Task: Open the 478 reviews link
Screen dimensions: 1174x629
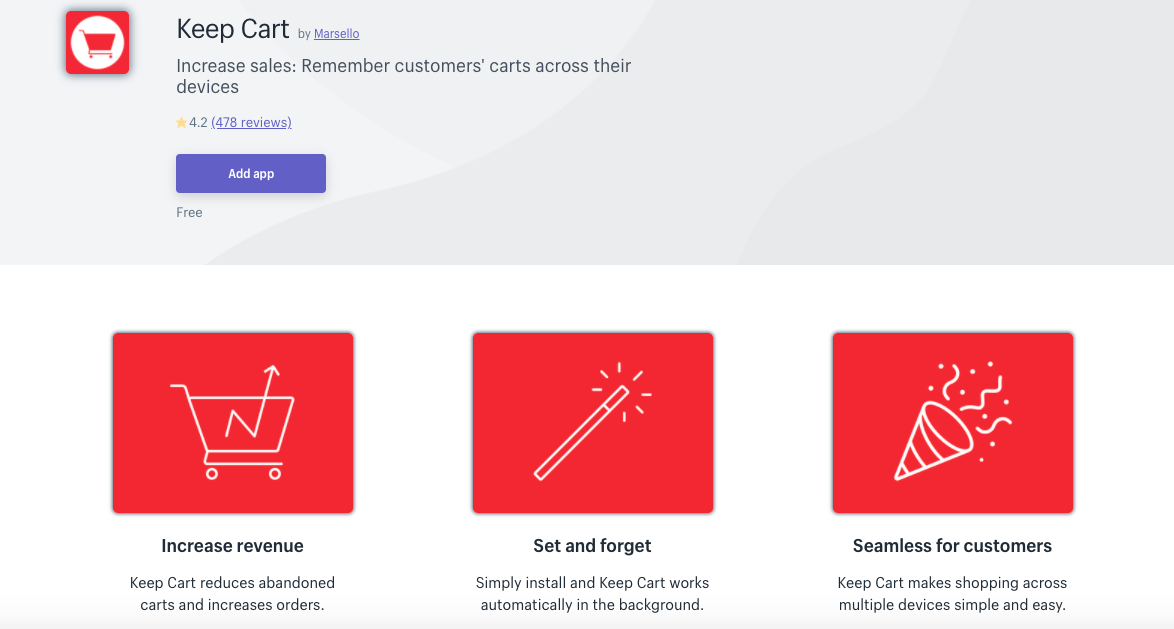Action: point(252,122)
